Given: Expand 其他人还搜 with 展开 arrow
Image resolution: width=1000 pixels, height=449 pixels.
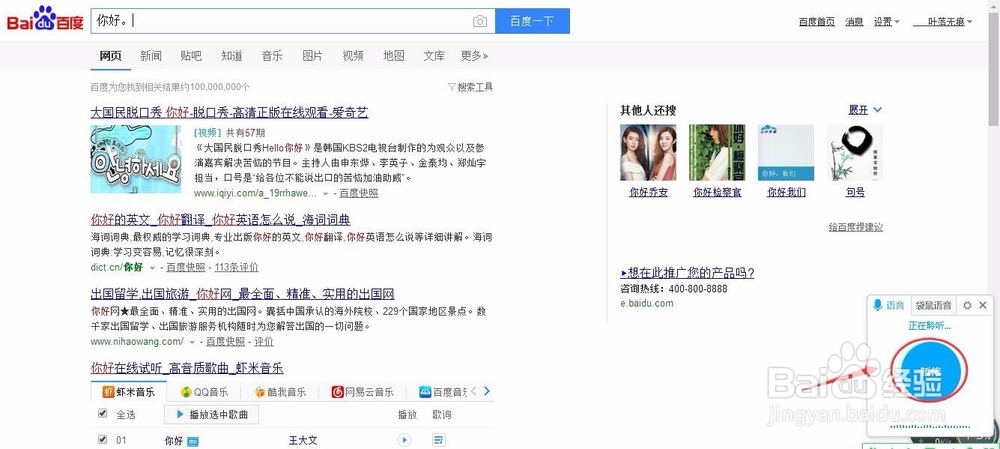Looking at the screenshot, I should tap(865, 110).
